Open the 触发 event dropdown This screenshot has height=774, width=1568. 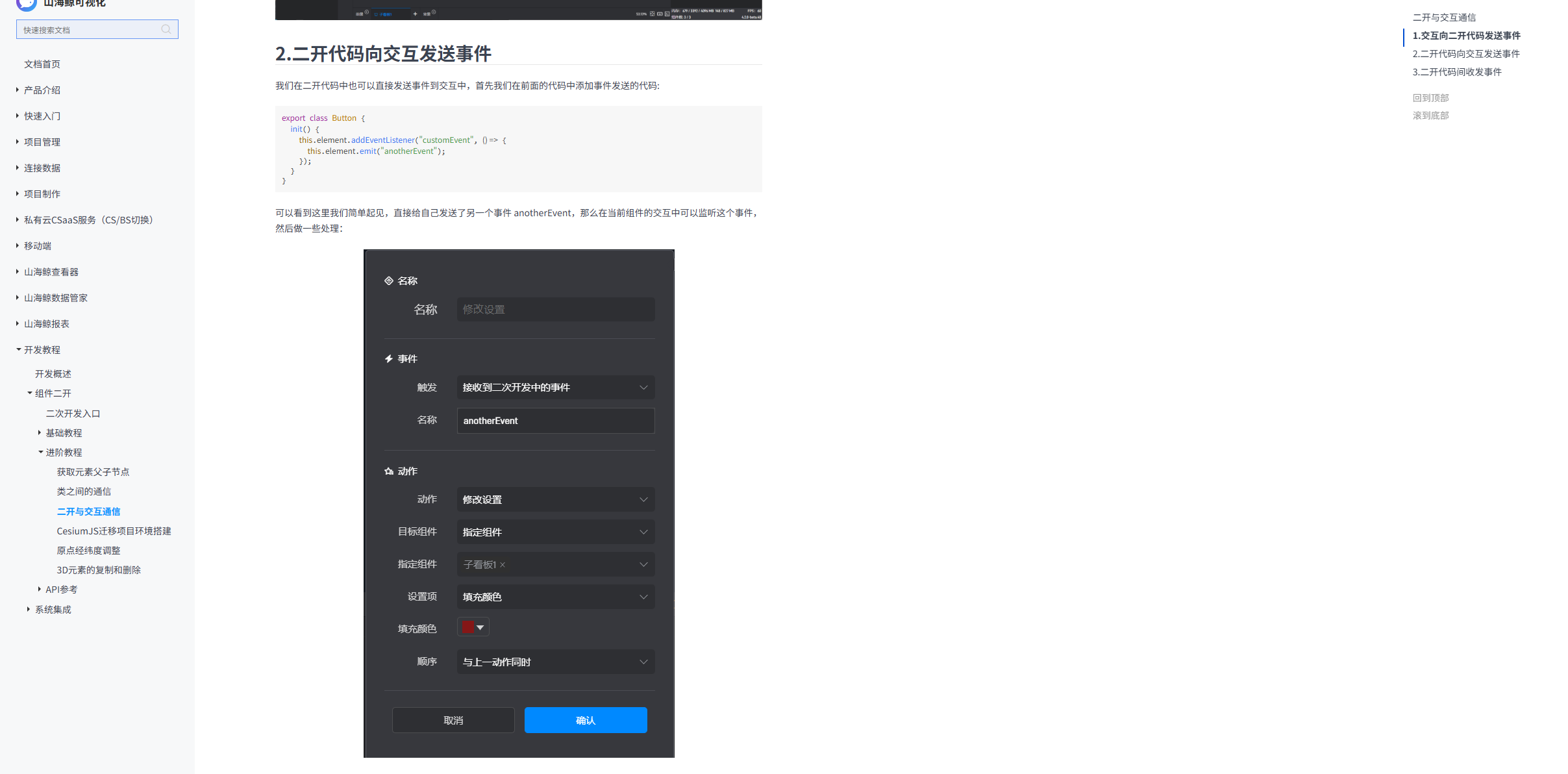click(x=555, y=388)
